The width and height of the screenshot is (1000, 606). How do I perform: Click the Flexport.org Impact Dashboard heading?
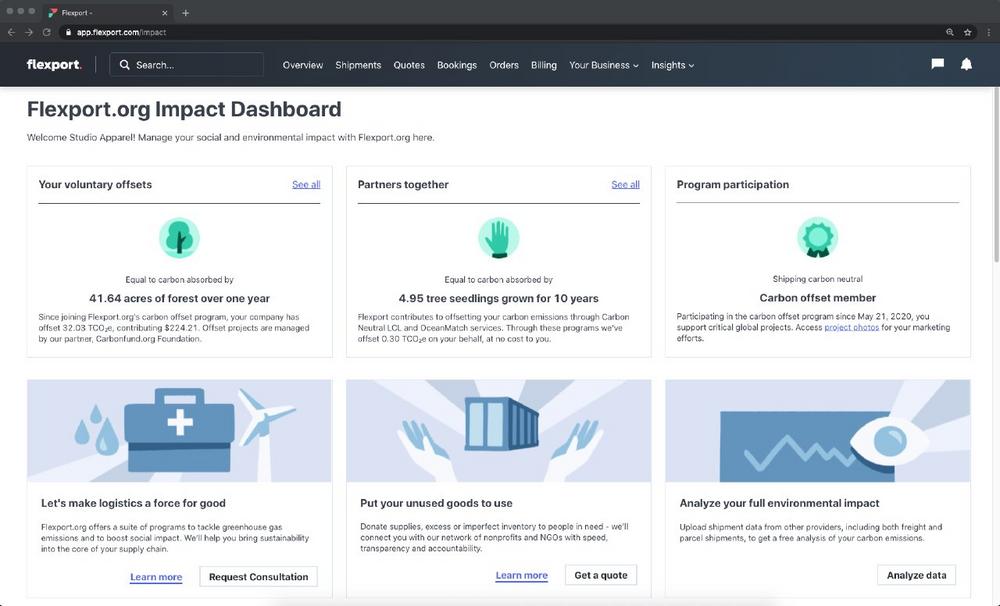[x=184, y=109]
